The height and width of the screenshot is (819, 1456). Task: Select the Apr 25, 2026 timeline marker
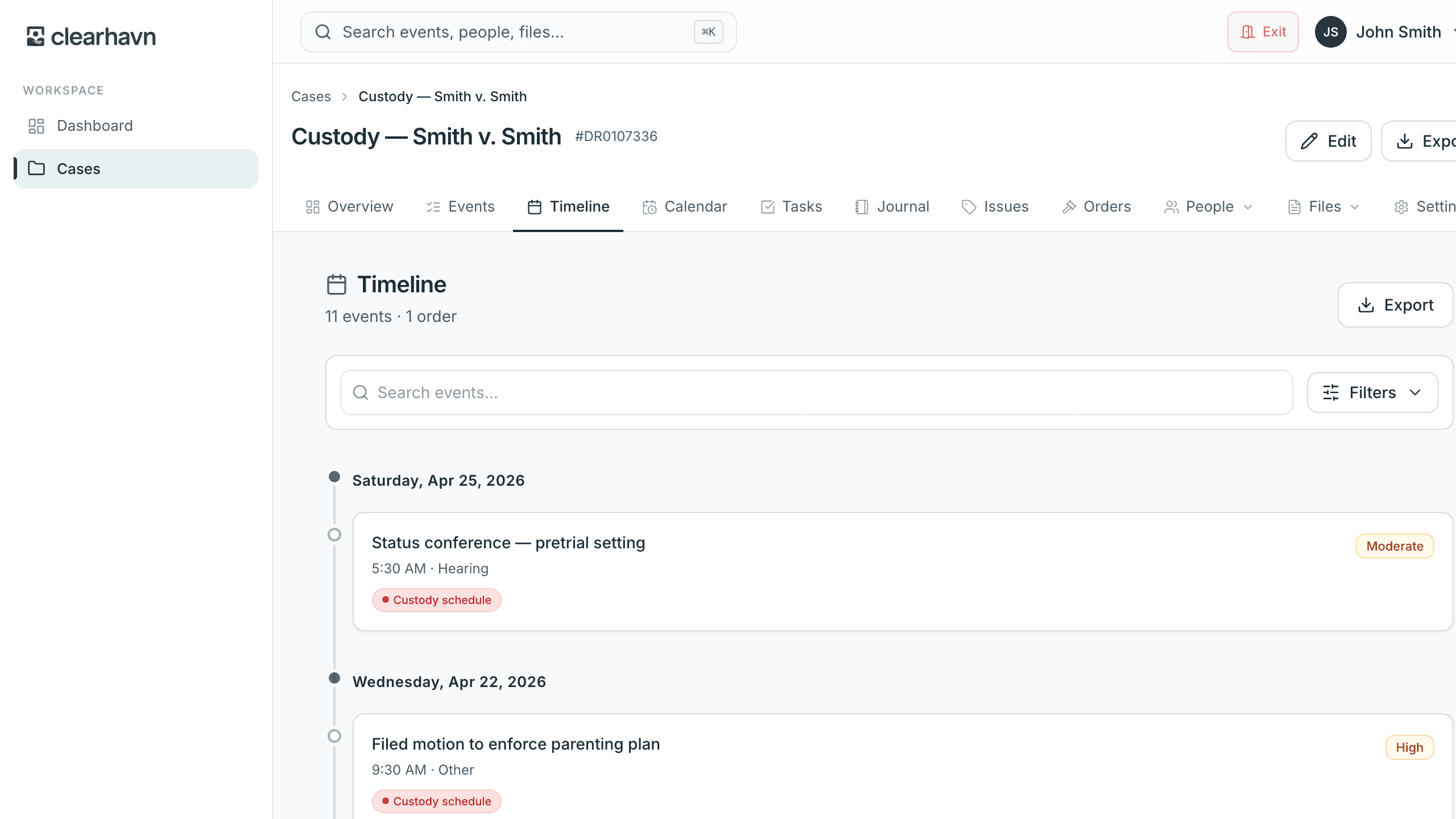334,477
